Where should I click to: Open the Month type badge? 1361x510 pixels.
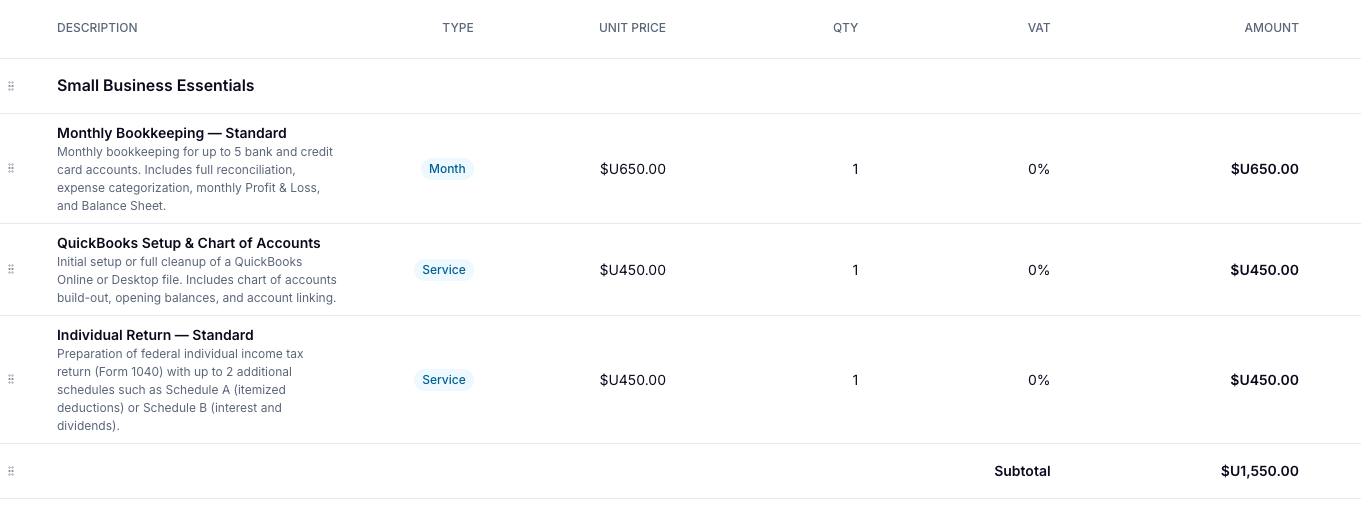click(447, 169)
